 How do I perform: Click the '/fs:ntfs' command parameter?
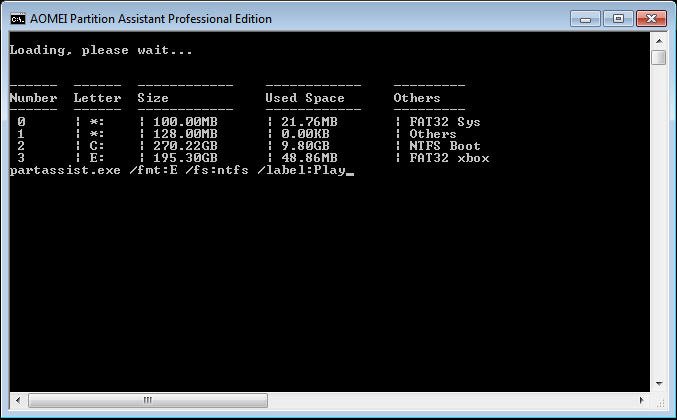point(217,171)
